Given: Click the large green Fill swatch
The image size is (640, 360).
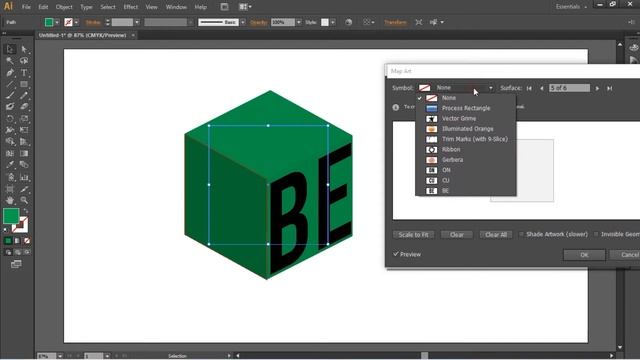Looking at the screenshot, I should 11,216.
